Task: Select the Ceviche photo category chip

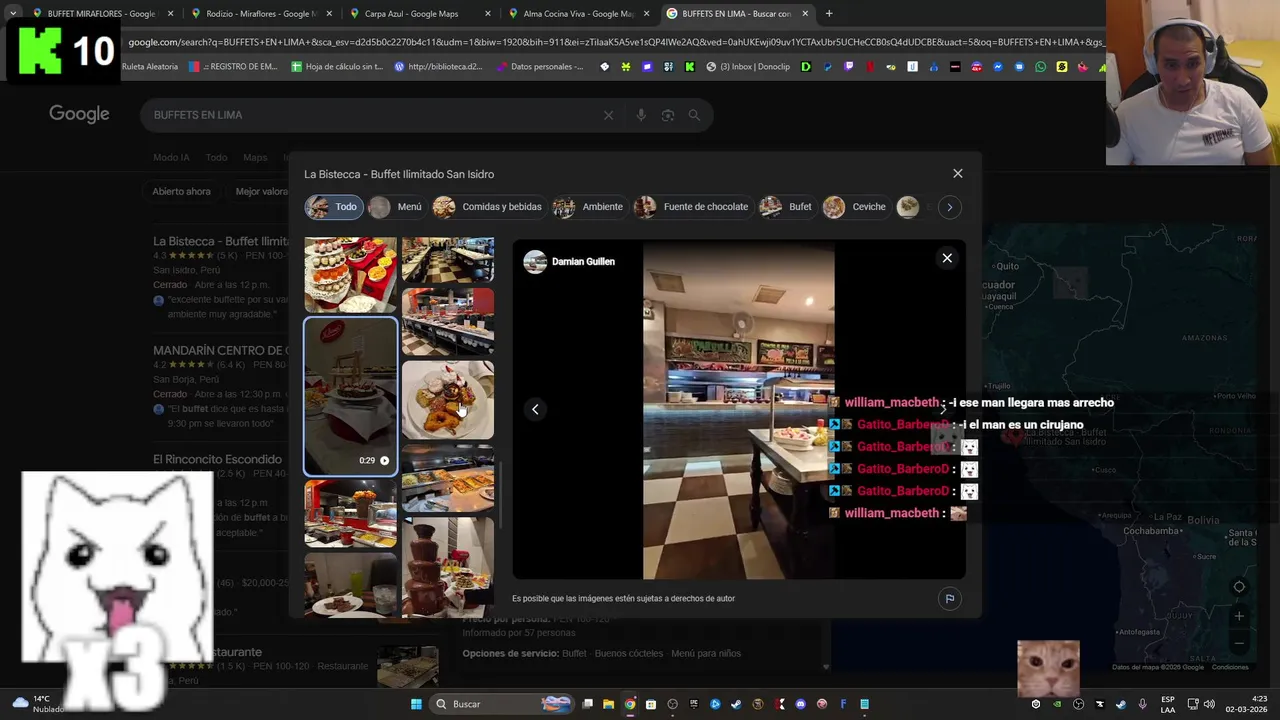Action: click(855, 207)
